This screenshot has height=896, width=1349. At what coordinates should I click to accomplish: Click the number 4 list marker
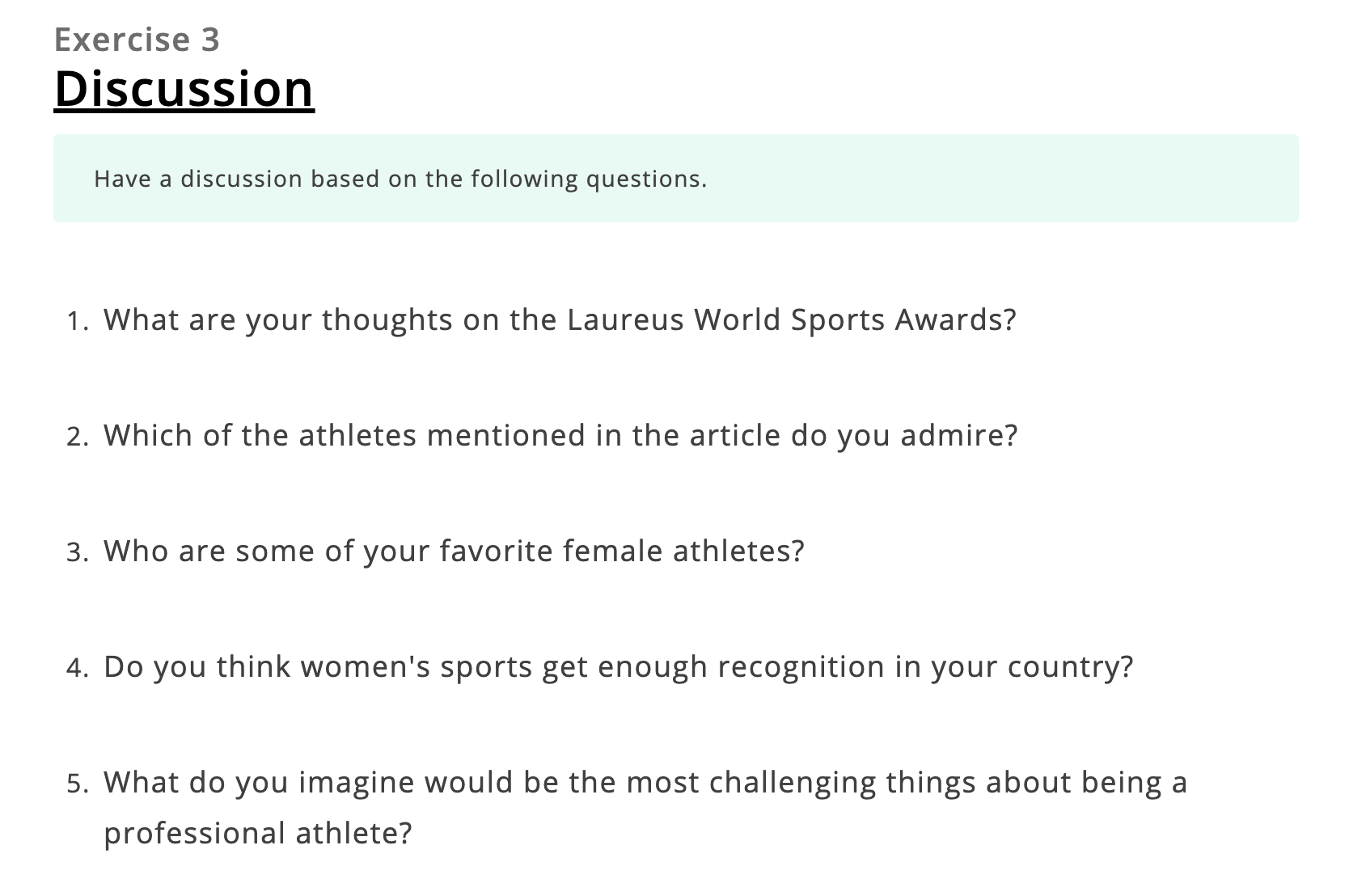point(78,669)
